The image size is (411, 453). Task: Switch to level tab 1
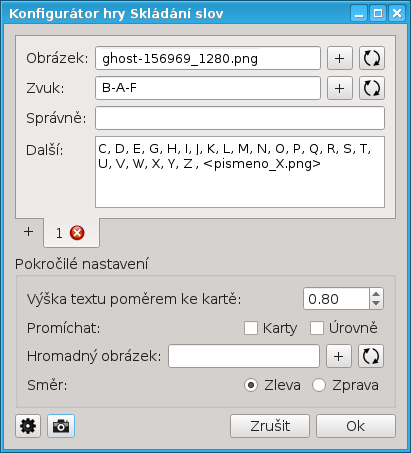(x=59, y=233)
